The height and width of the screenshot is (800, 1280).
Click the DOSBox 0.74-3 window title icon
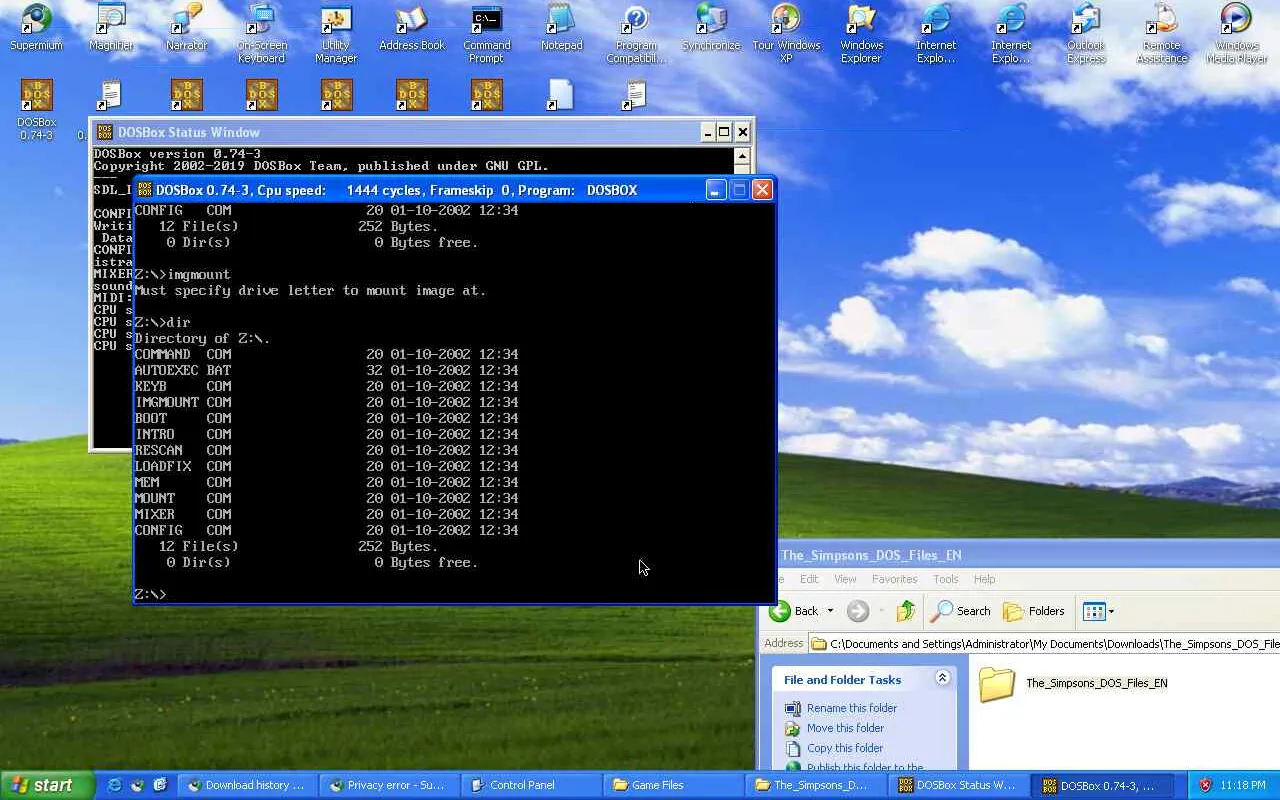[x=144, y=190]
